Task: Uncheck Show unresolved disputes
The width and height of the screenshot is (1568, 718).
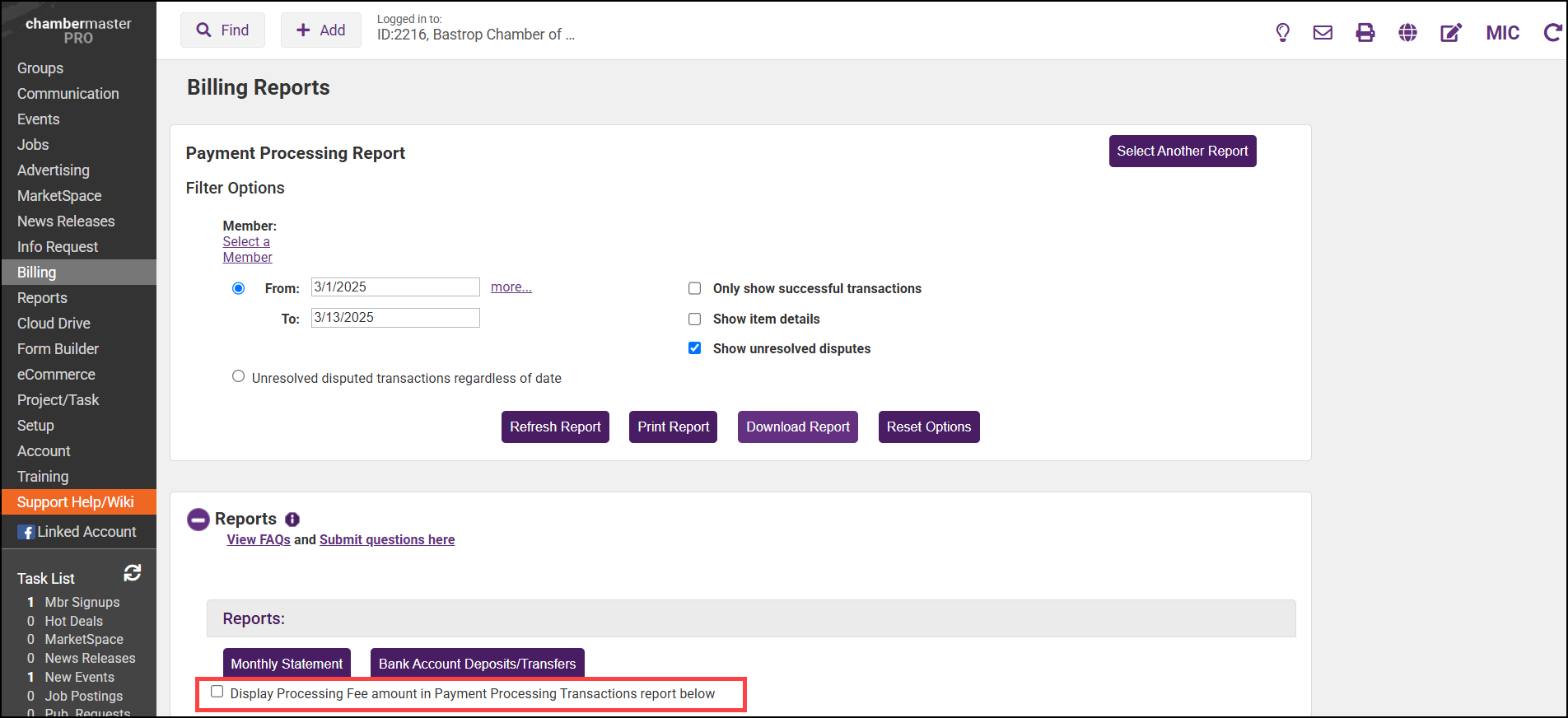Action: tap(695, 348)
